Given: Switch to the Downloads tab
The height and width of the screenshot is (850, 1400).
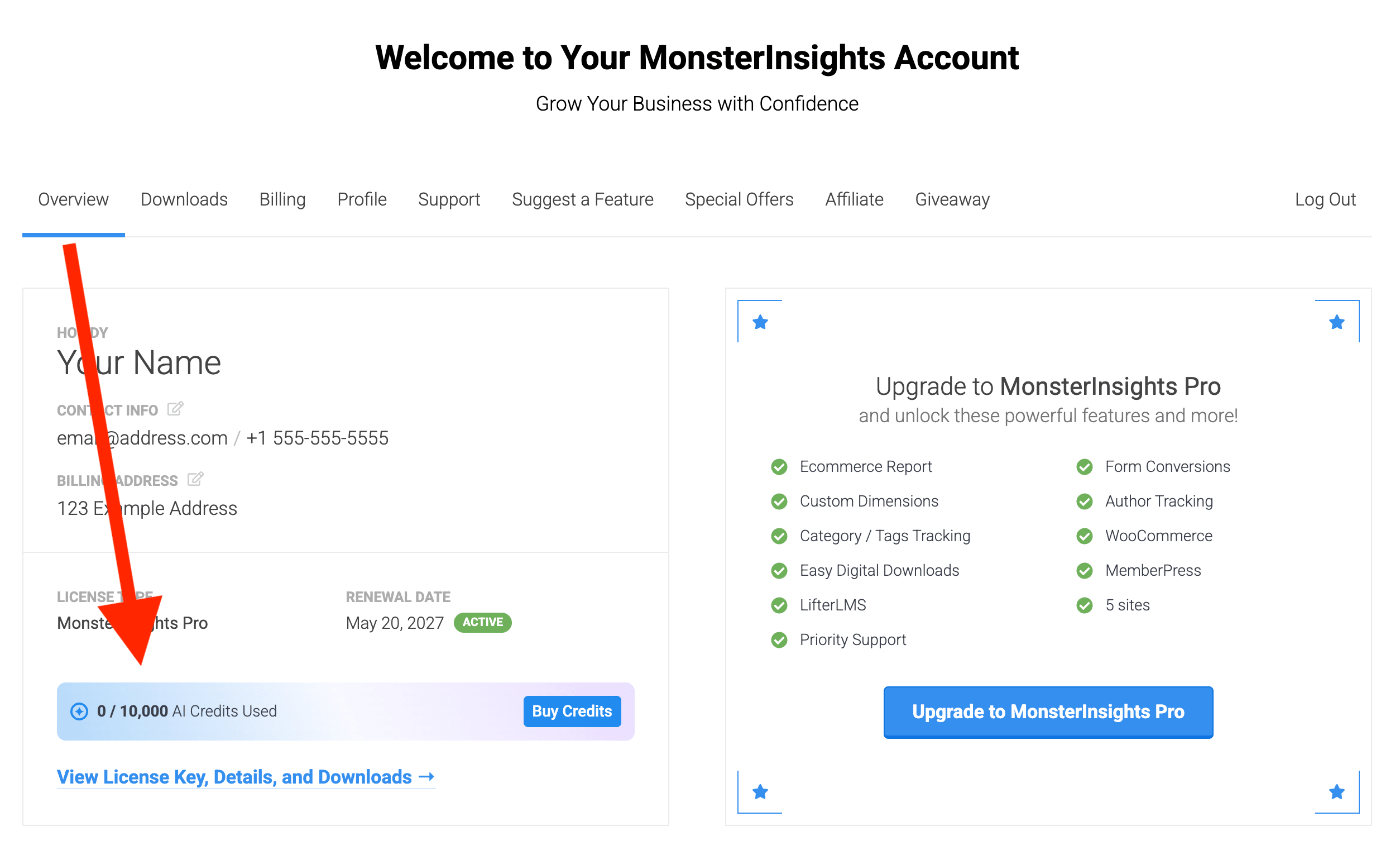Looking at the screenshot, I should point(185,200).
